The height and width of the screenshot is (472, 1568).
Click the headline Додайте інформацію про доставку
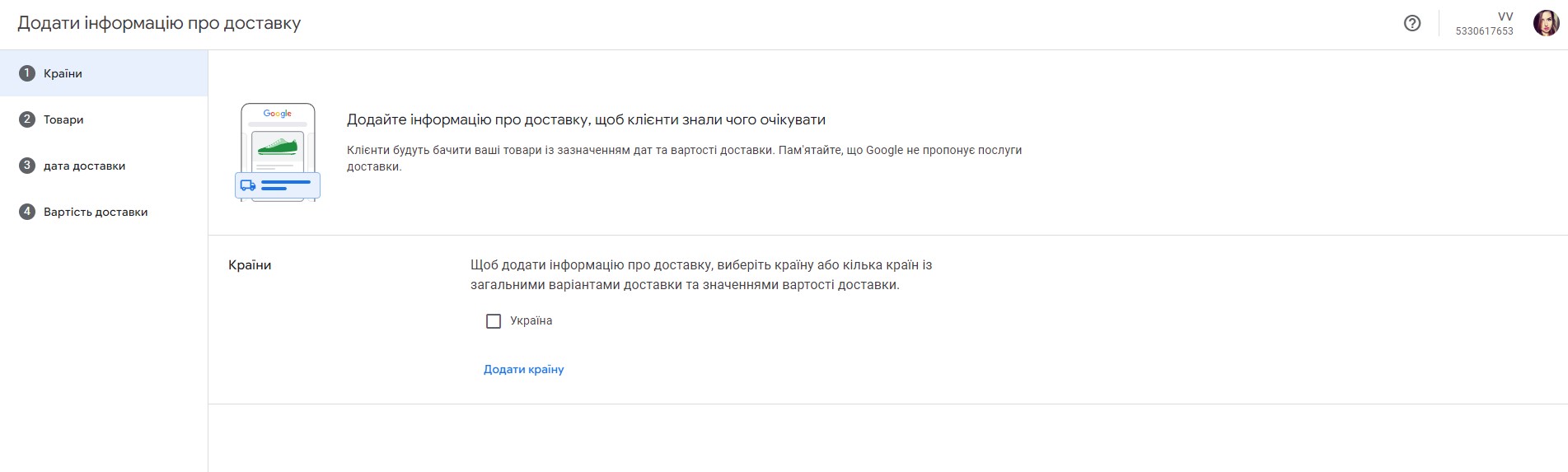(586, 119)
